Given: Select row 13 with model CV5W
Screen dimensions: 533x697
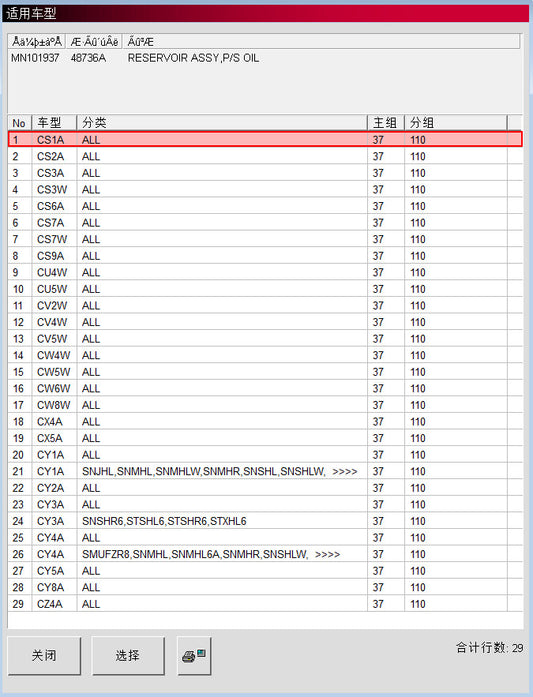Looking at the screenshot, I should point(265,339).
